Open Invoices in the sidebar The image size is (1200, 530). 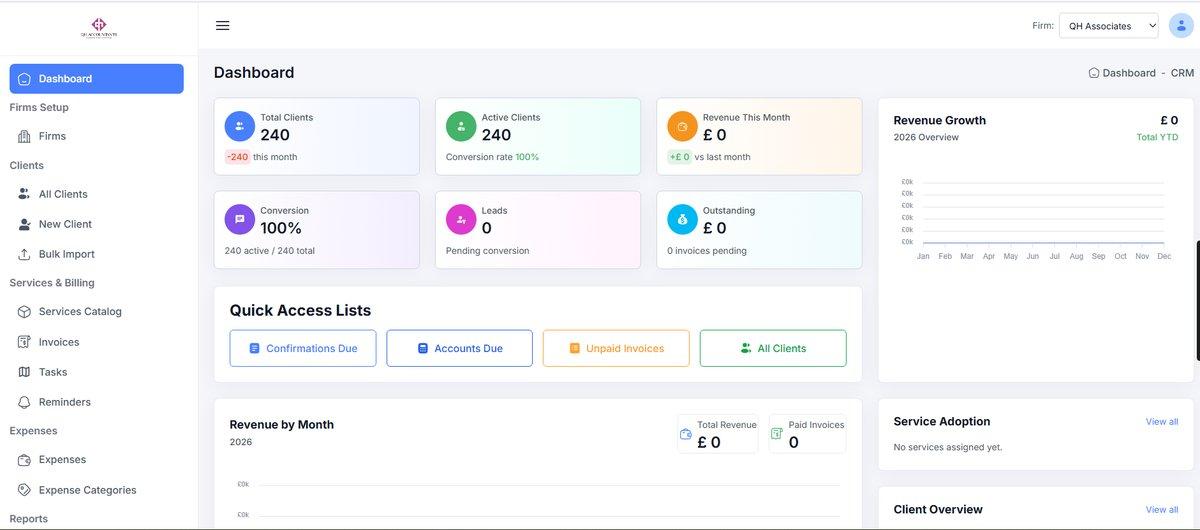pyautogui.click(x=59, y=342)
